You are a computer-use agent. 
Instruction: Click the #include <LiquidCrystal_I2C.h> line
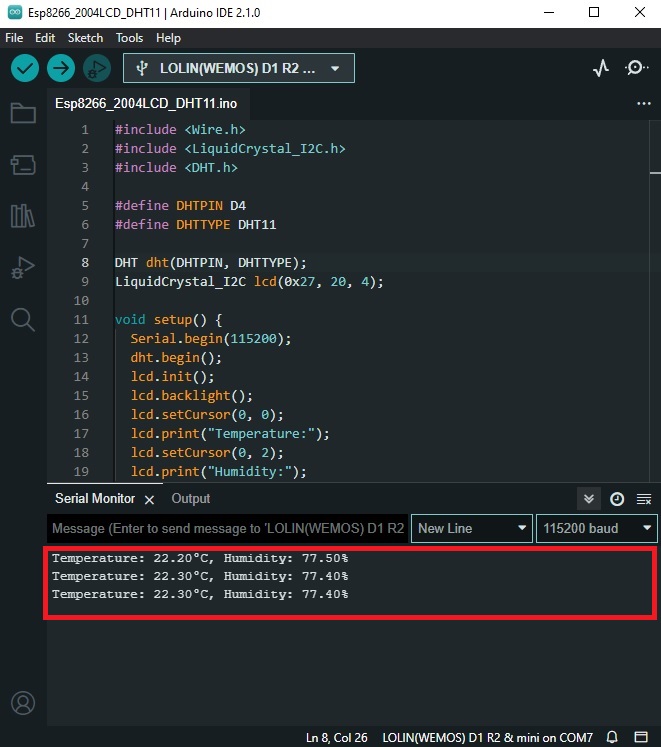tap(230, 149)
